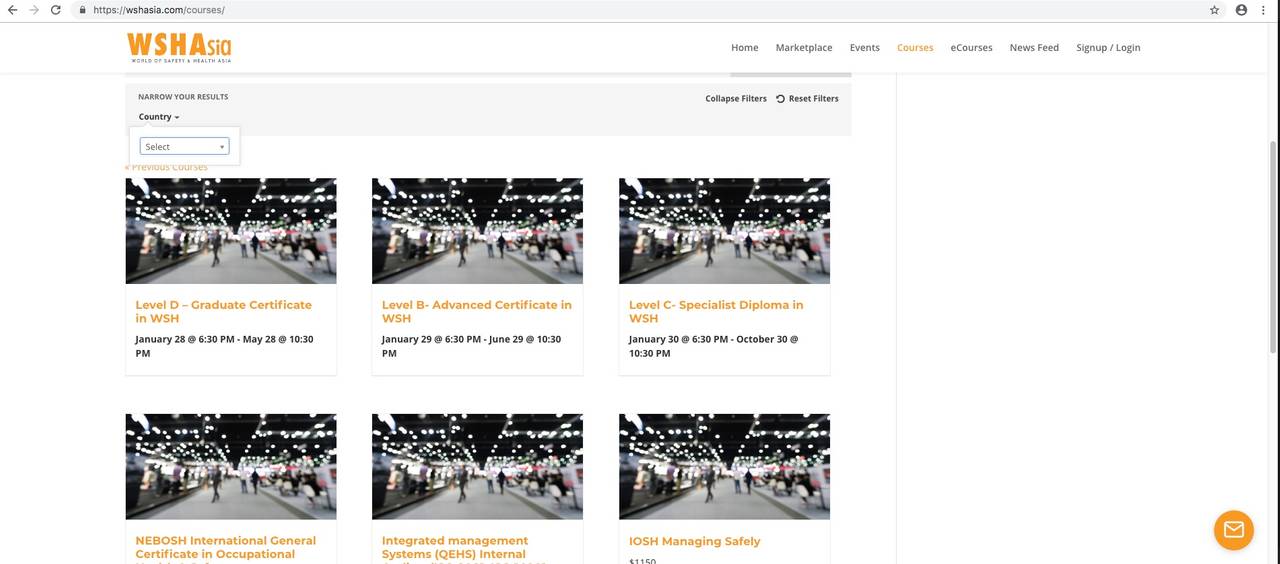Click Reset Filters
The image size is (1280, 564).
807,99
